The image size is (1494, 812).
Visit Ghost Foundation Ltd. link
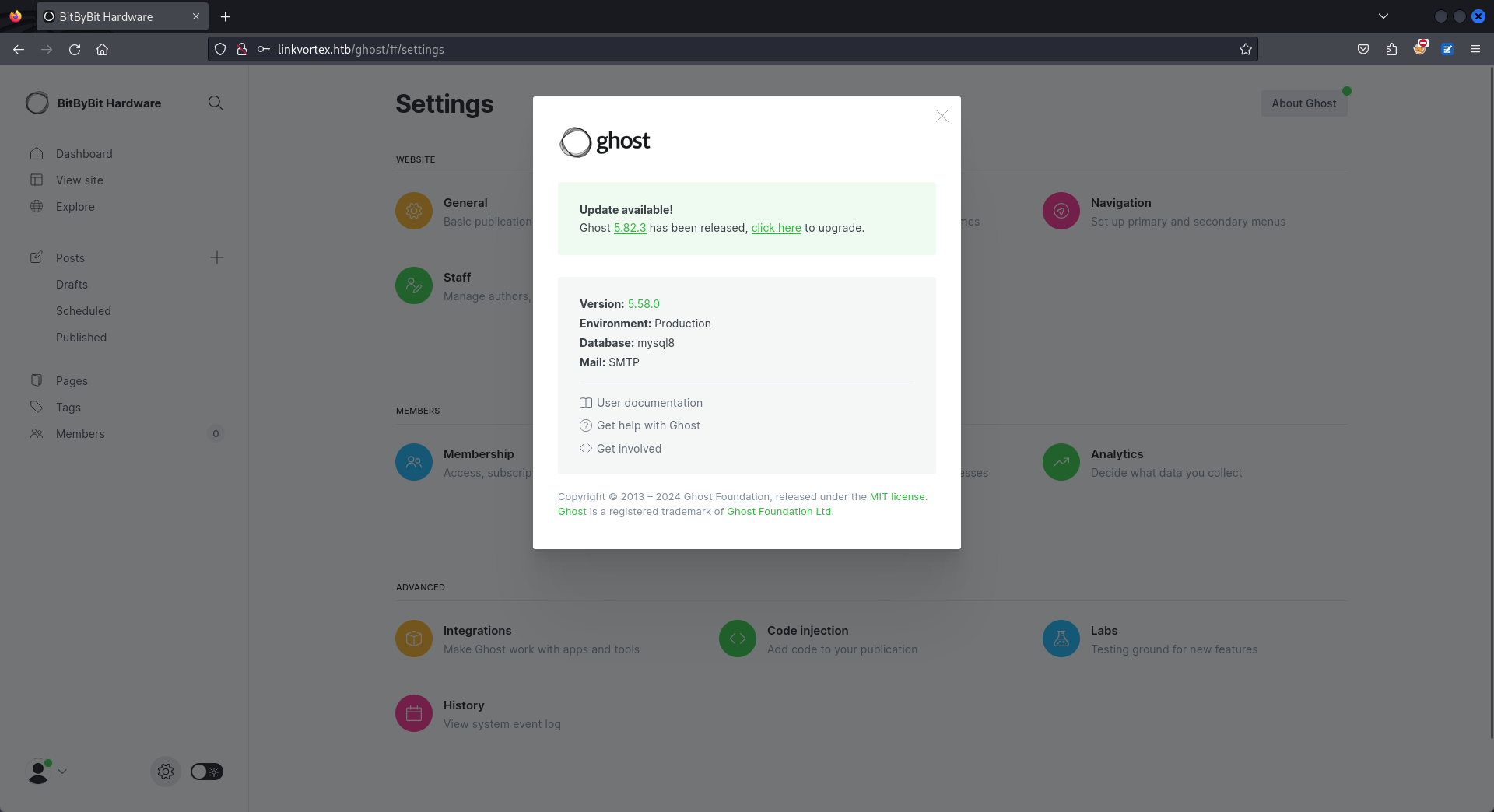click(779, 512)
